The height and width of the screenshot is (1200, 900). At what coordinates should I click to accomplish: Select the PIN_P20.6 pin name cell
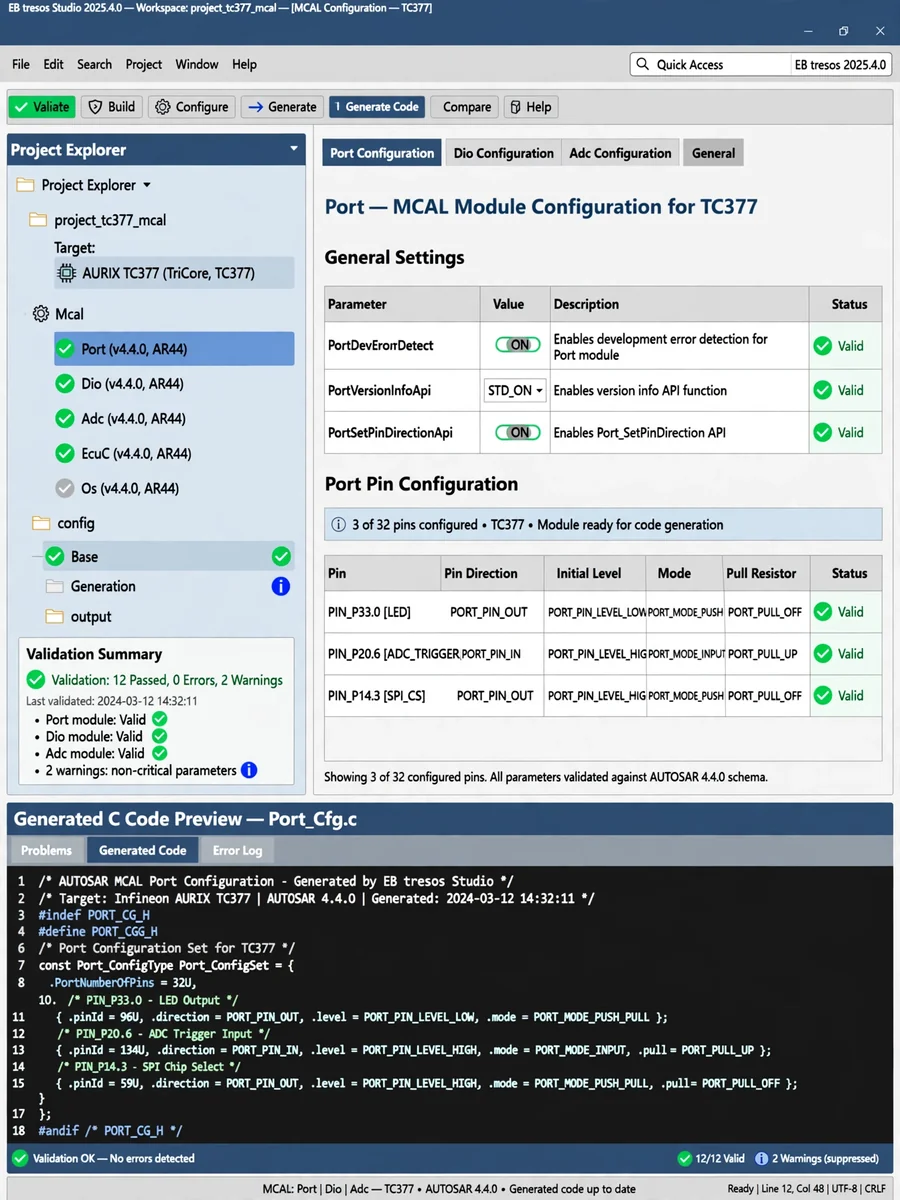coord(384,653)
